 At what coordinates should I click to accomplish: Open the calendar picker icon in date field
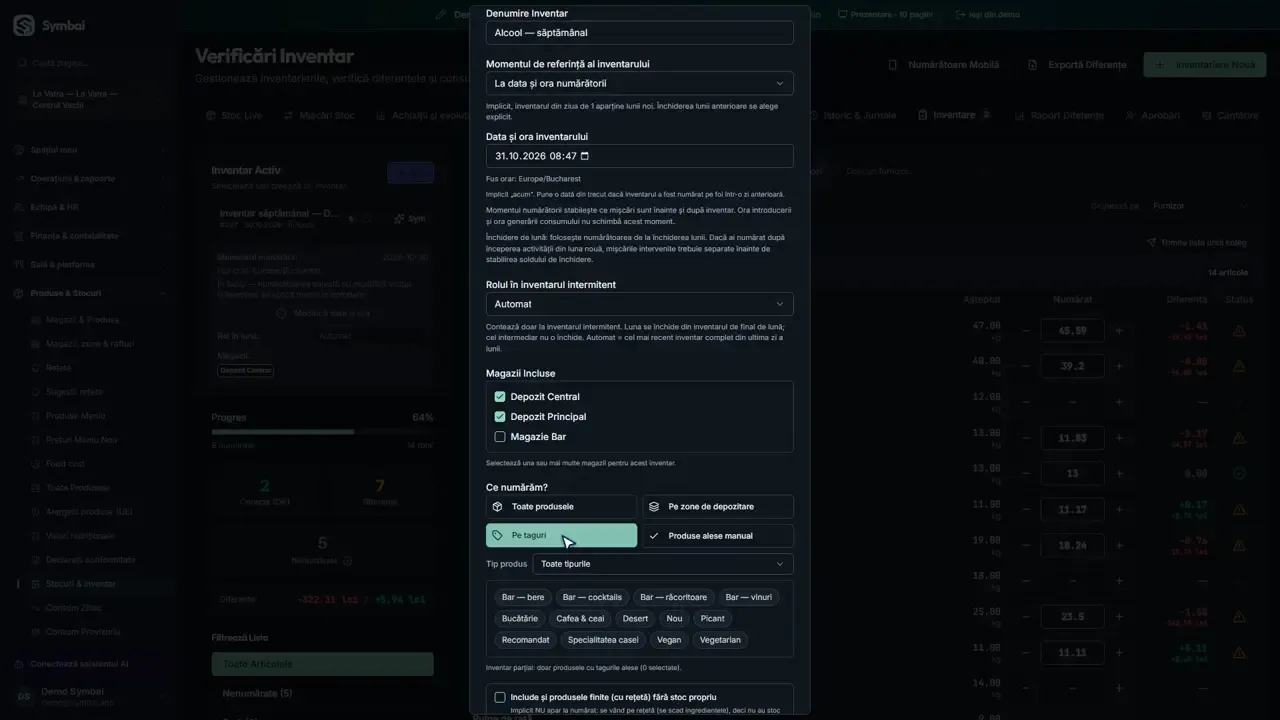point(585,156)
